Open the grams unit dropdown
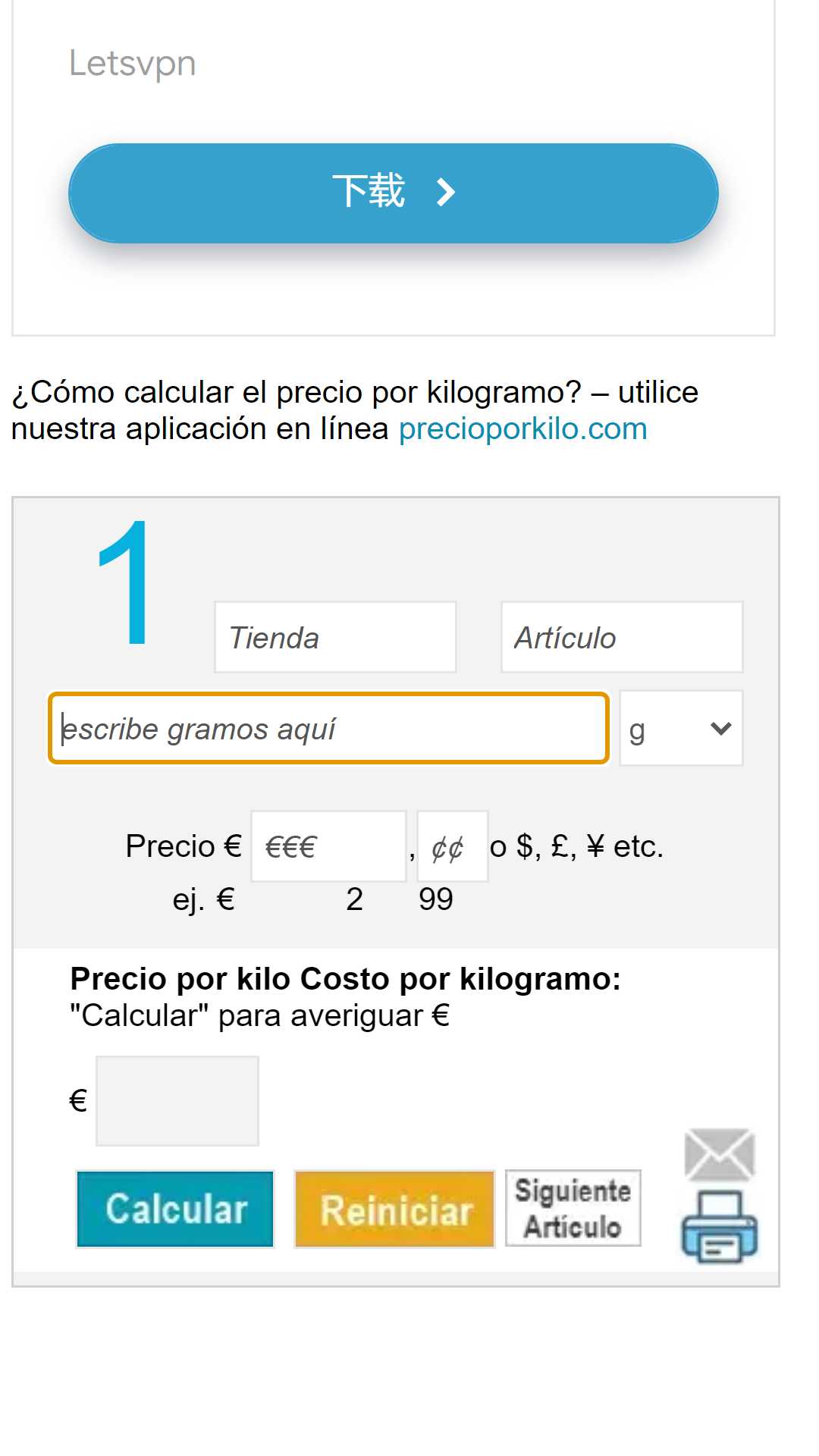Image resolution: width=819 pixels, height=1456 pixels. [x=681, y=728]
